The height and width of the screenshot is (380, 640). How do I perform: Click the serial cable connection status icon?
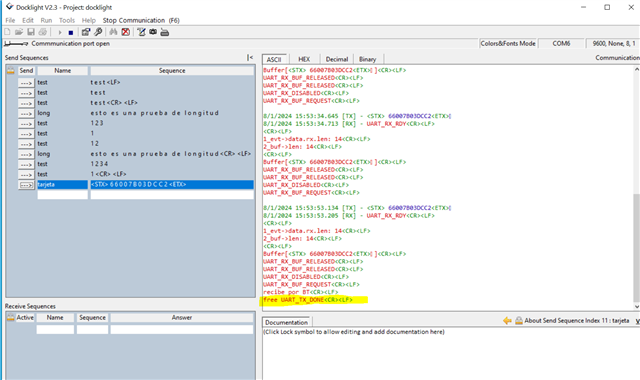point(16,44)
